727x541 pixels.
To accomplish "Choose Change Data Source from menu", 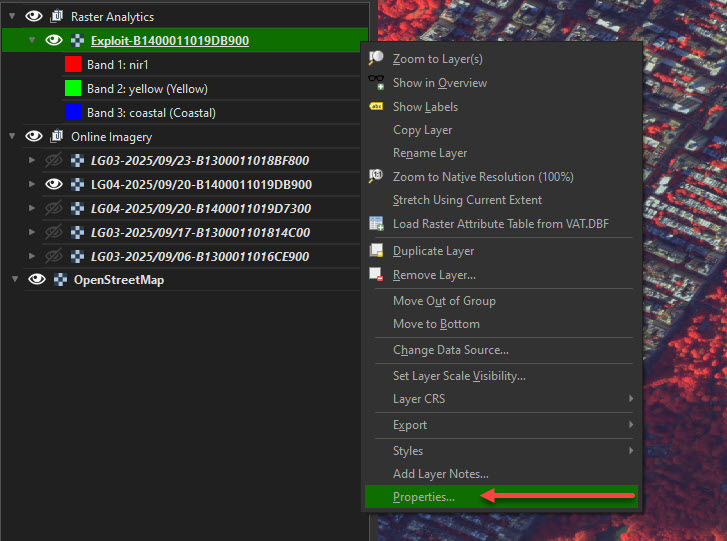I will [450, 350].
